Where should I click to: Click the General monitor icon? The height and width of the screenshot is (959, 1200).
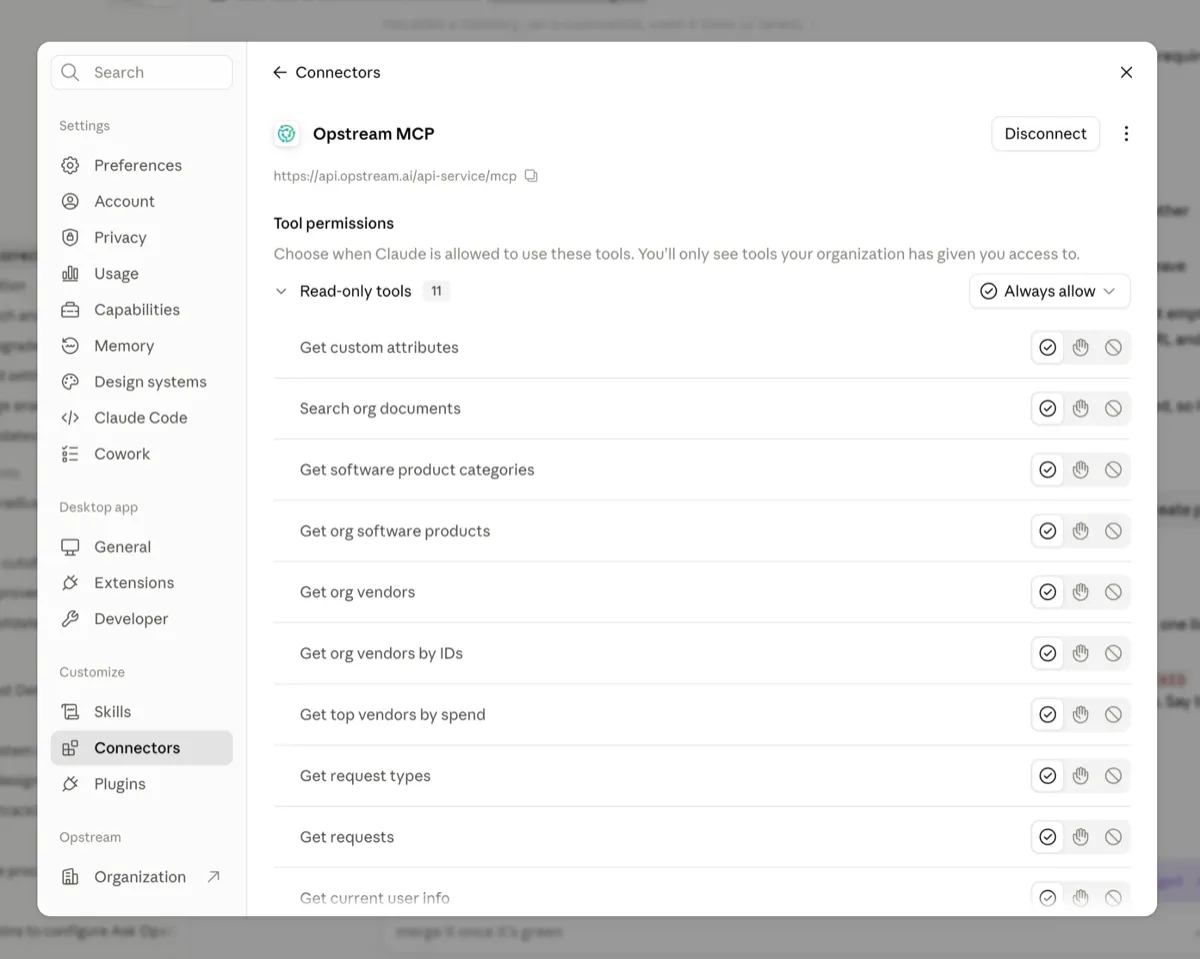(x=70, y=546)
